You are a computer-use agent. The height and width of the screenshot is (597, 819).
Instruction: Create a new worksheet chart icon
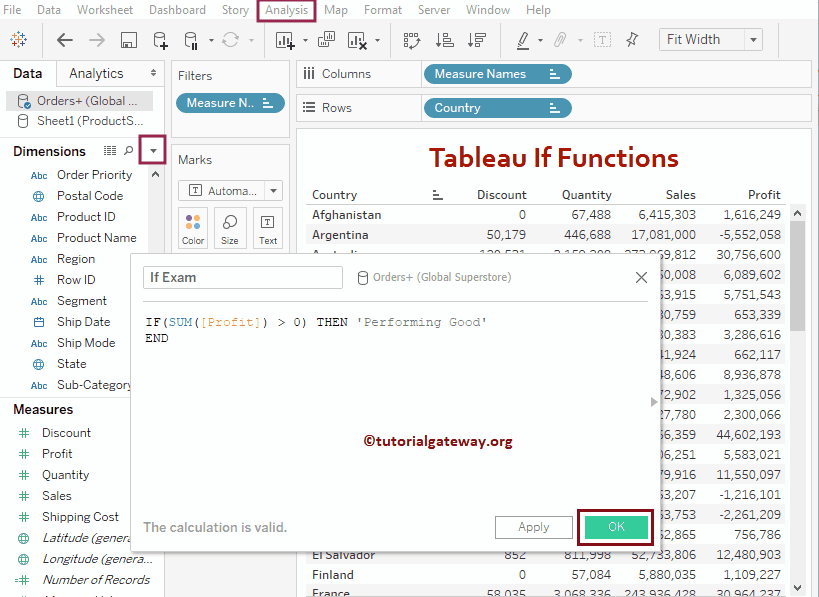285,40
